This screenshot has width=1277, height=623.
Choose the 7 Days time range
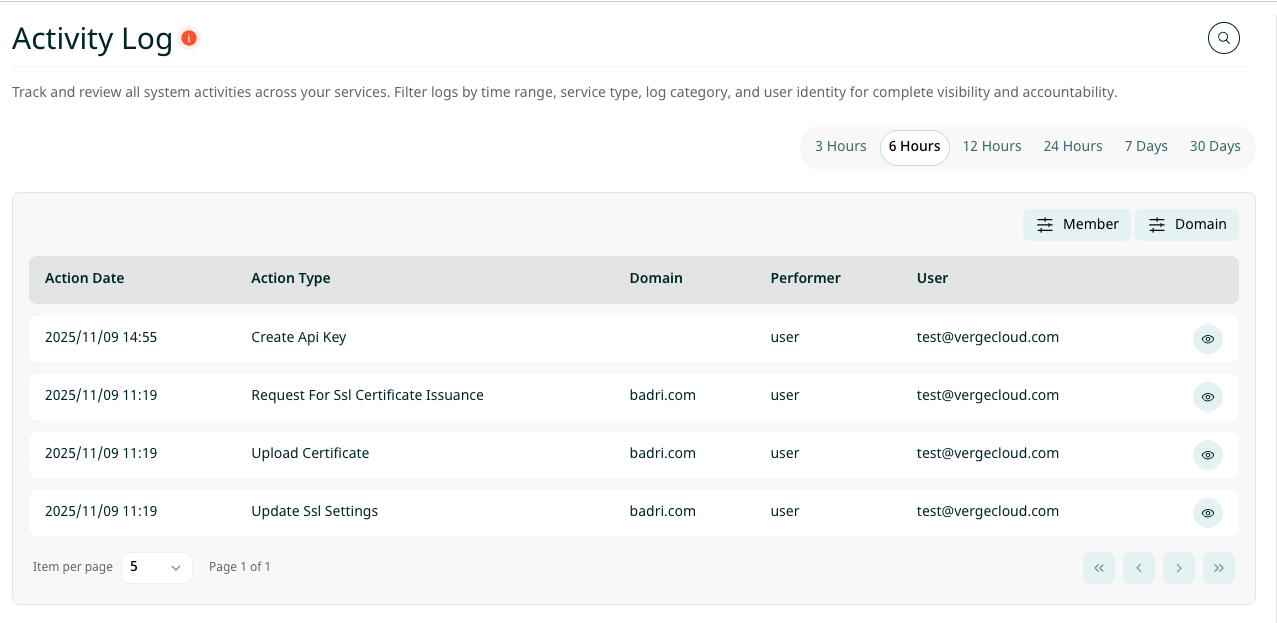[1145, 147]
